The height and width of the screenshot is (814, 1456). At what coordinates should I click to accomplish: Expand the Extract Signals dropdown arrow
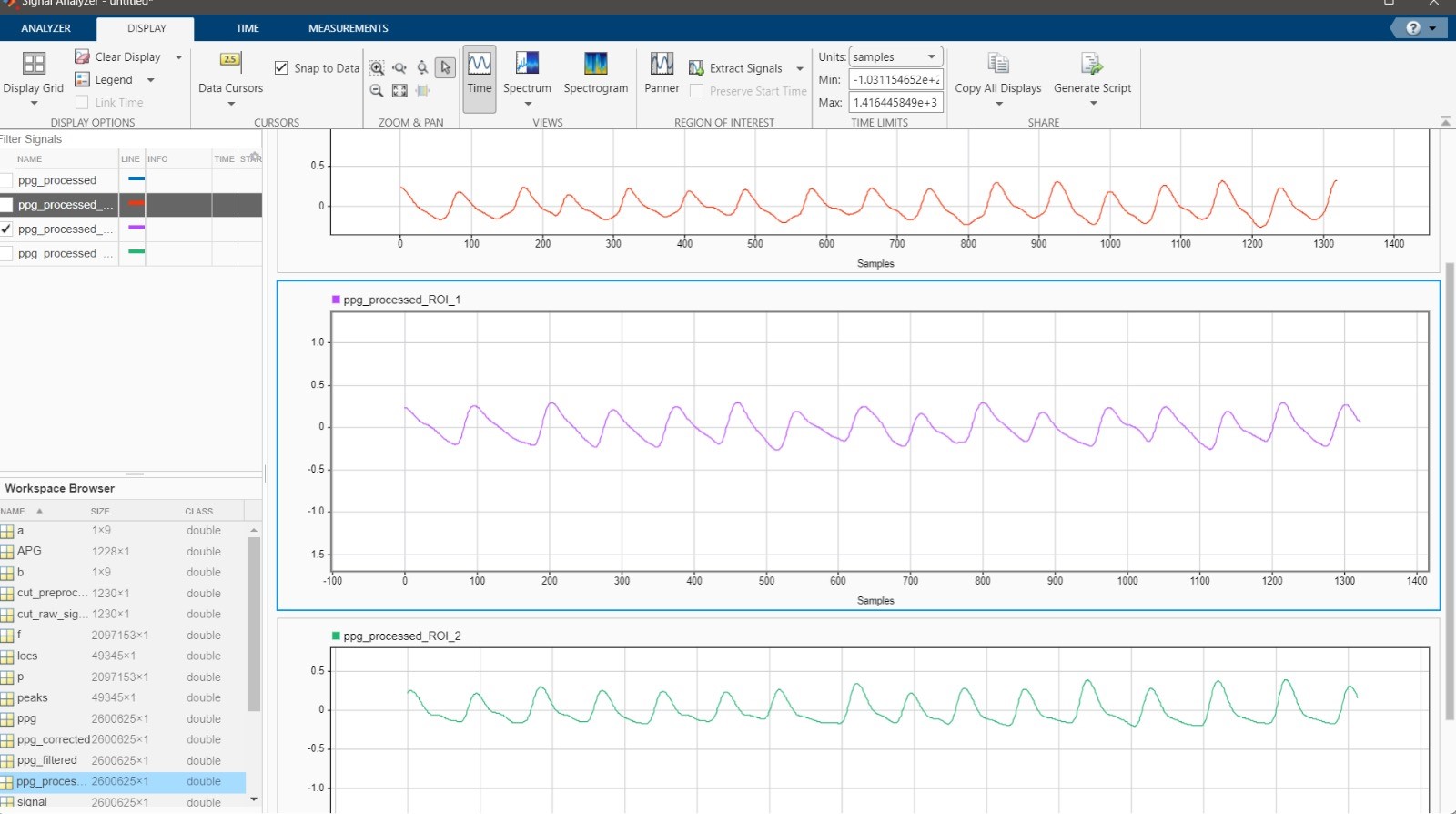coord(800,69)
